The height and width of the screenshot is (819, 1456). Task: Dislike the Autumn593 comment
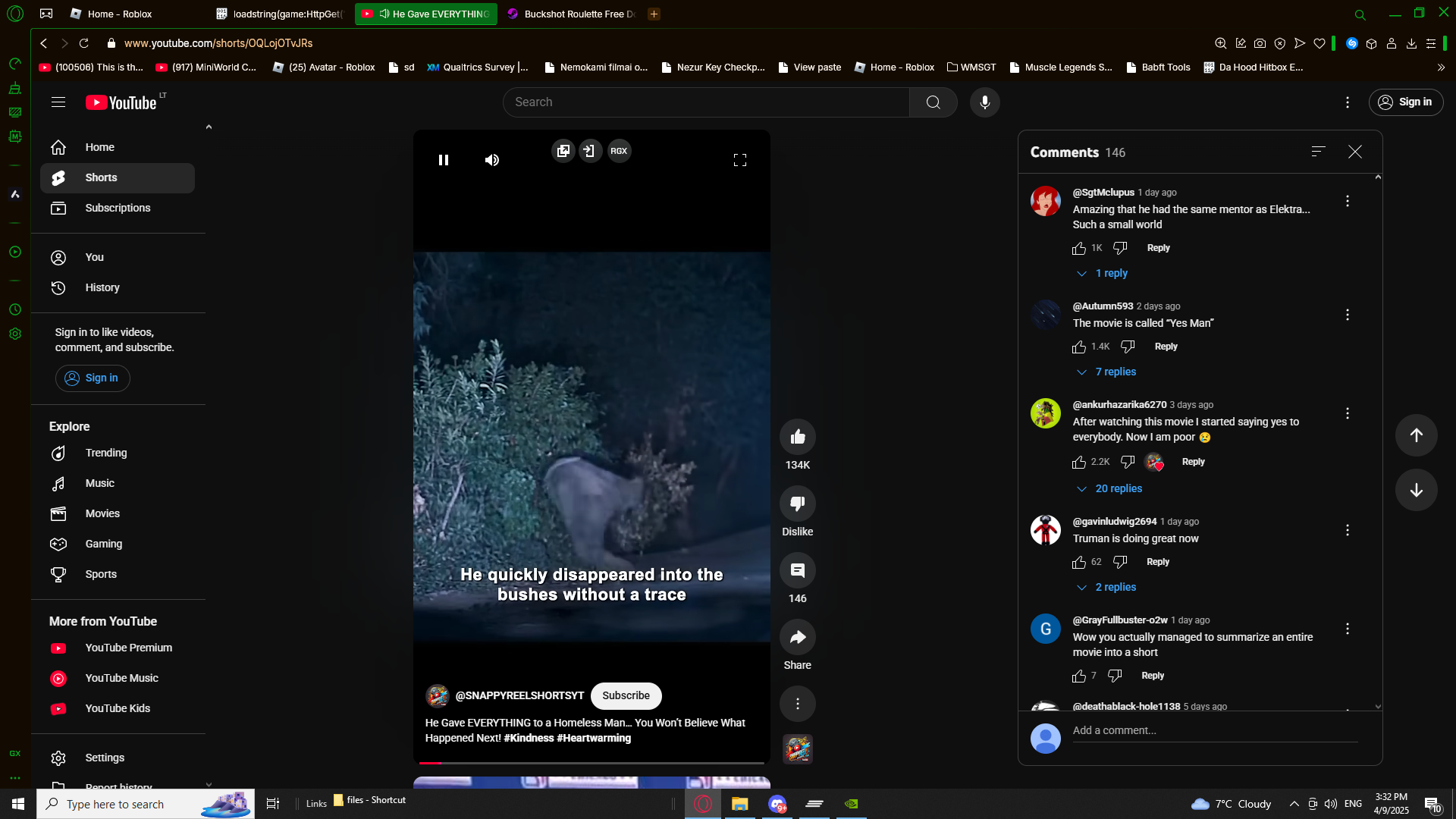(1128, 347)
